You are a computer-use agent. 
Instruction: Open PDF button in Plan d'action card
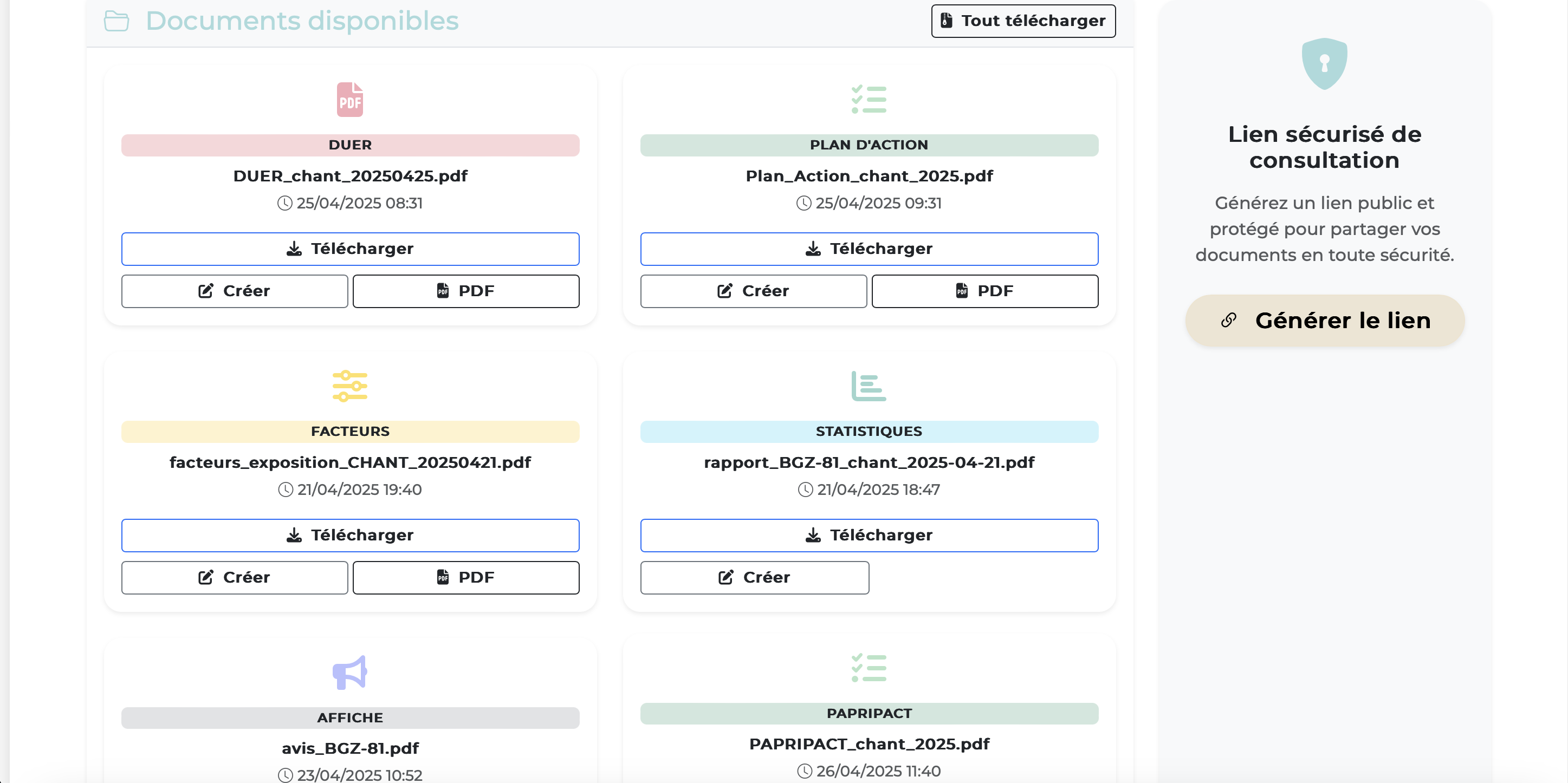click(985, 291)
